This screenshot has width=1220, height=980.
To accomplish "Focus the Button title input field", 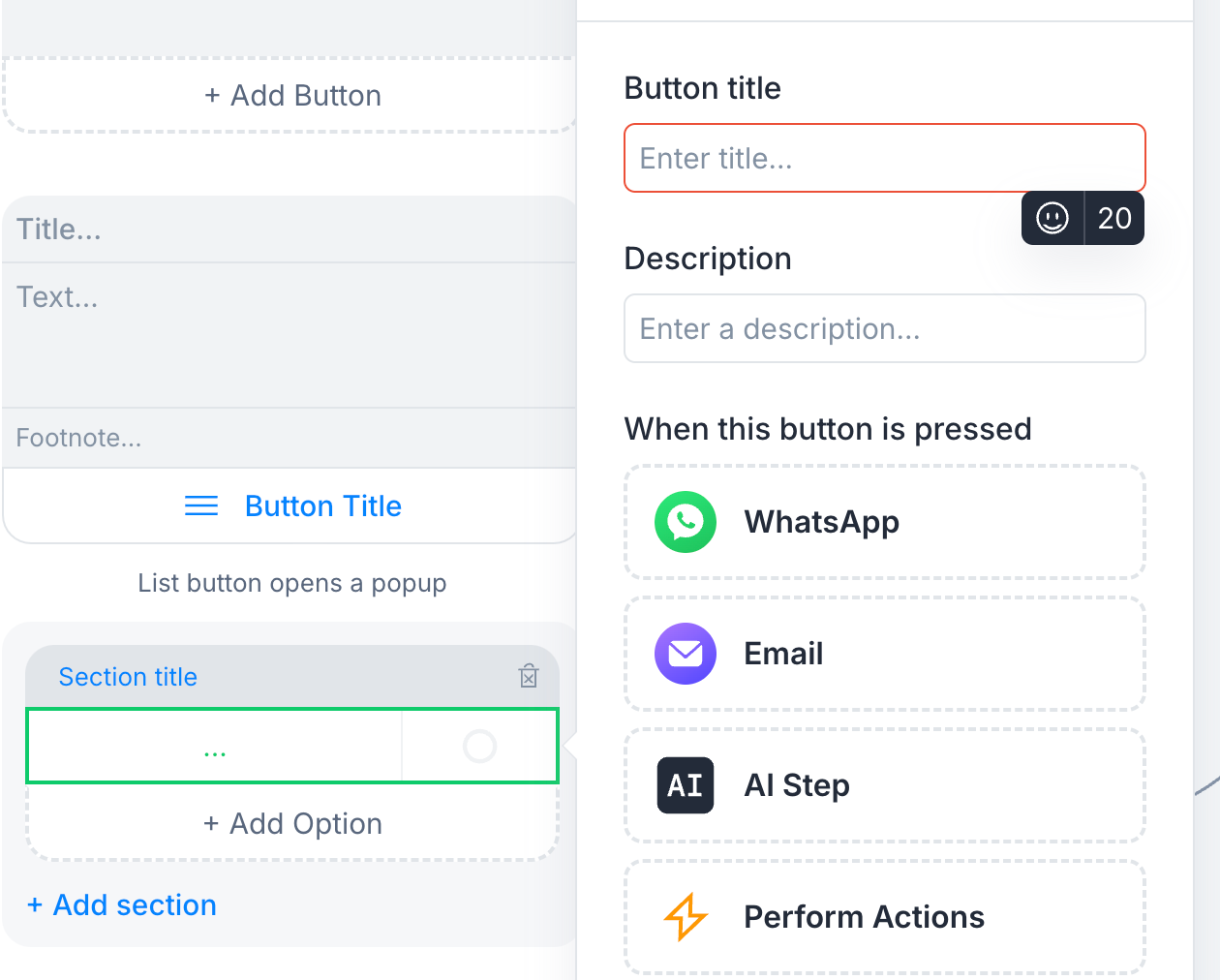I will click(x=885, y=158).
